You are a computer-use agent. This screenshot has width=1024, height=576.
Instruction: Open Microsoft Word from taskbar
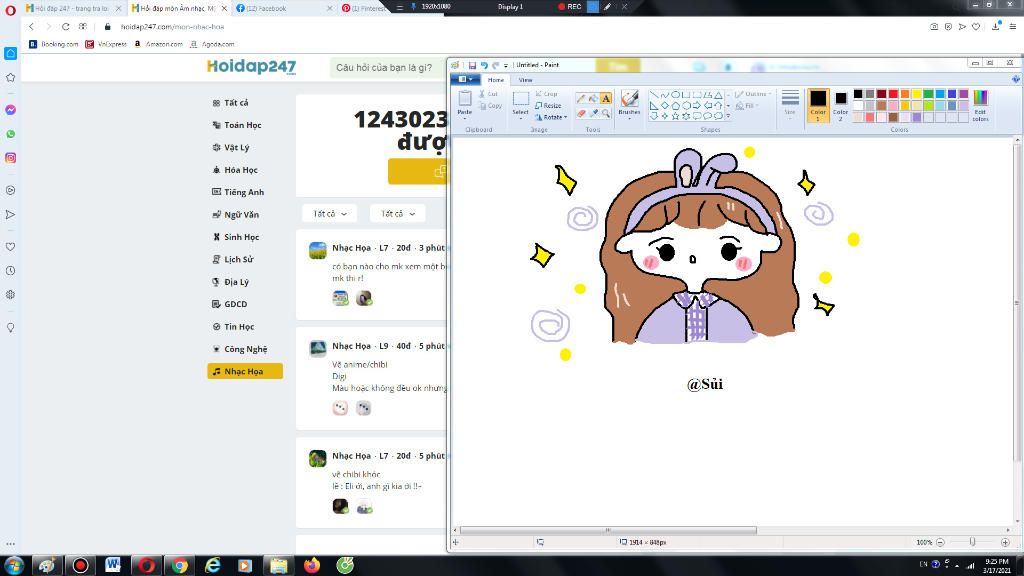[113, 565]
